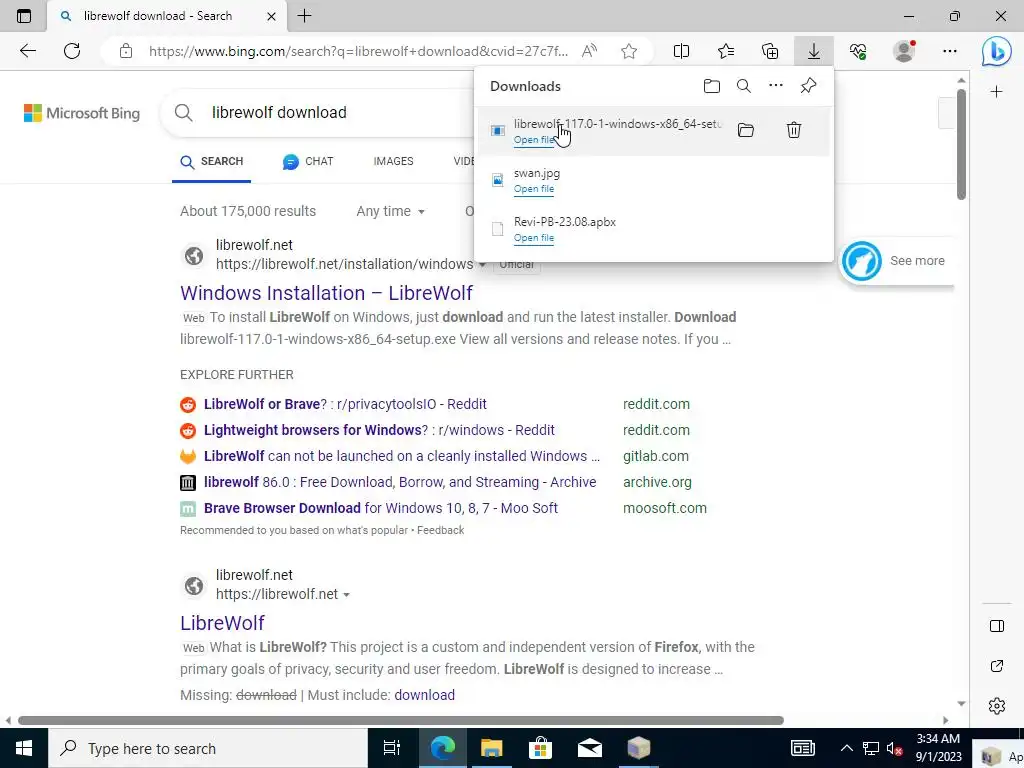Viewport: 1024px width, 768px height.
Task: Open Windows Installation – LibreWolf result
Action: point(326,293)
